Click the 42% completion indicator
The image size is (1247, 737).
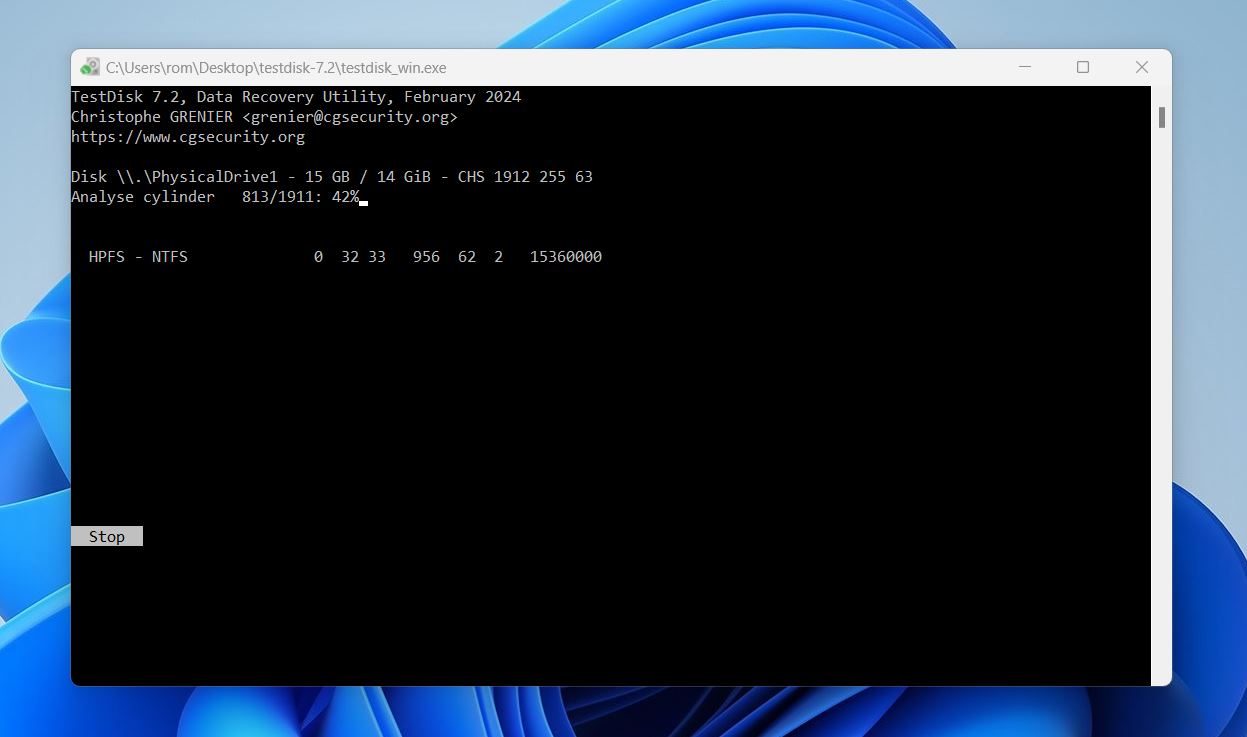tap(348, 196)
